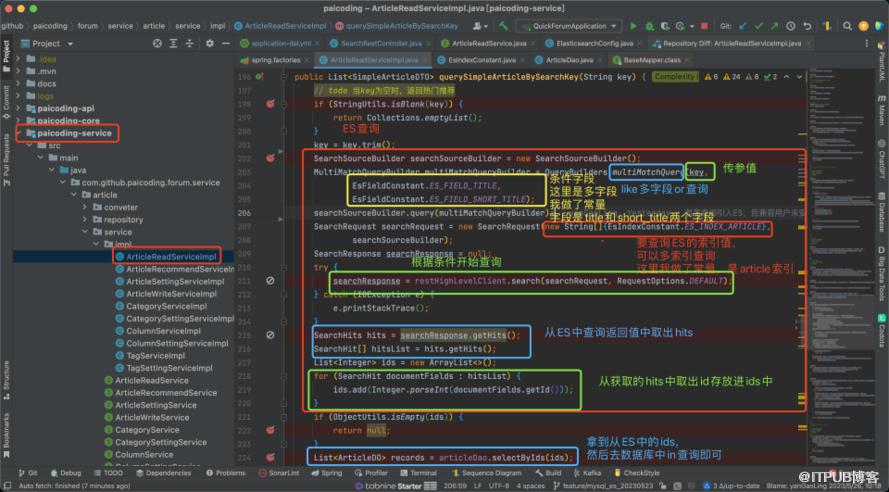The image size is (889, 492).
Task: Toggle the disabled breakpoint on line 211
Action: pyautogui.click(x=270, y=281)
